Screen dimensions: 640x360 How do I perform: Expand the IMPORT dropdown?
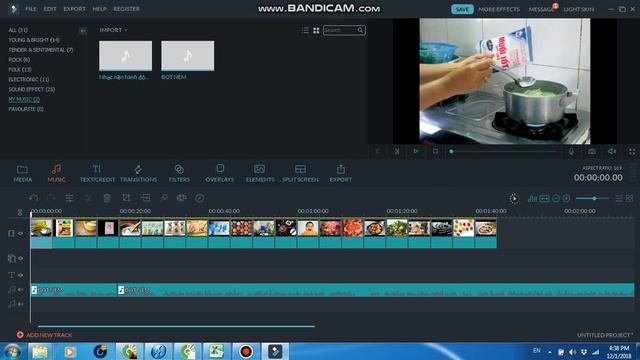coord(113,30)
